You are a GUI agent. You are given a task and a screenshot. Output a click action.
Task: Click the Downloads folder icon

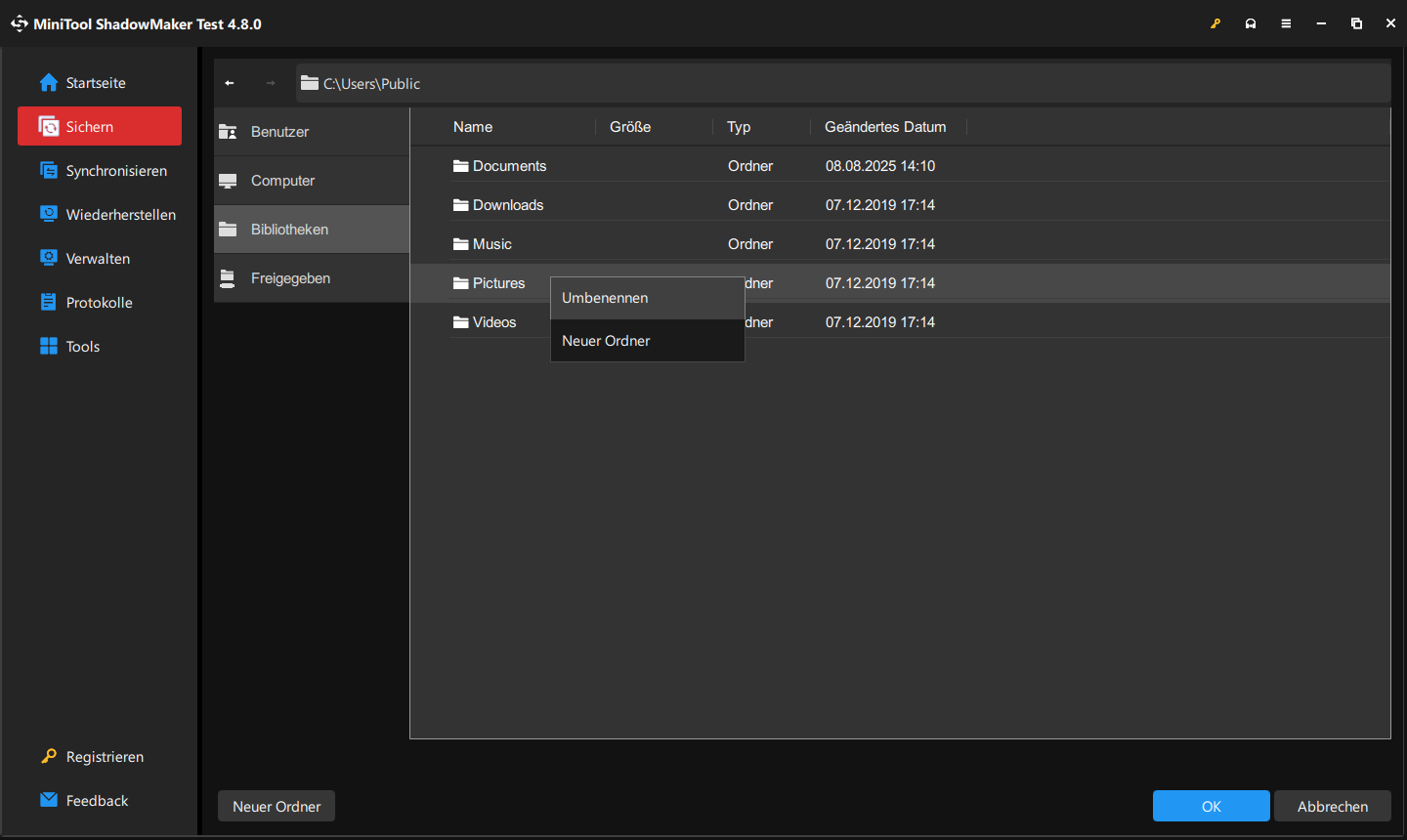tap(461, 205)
